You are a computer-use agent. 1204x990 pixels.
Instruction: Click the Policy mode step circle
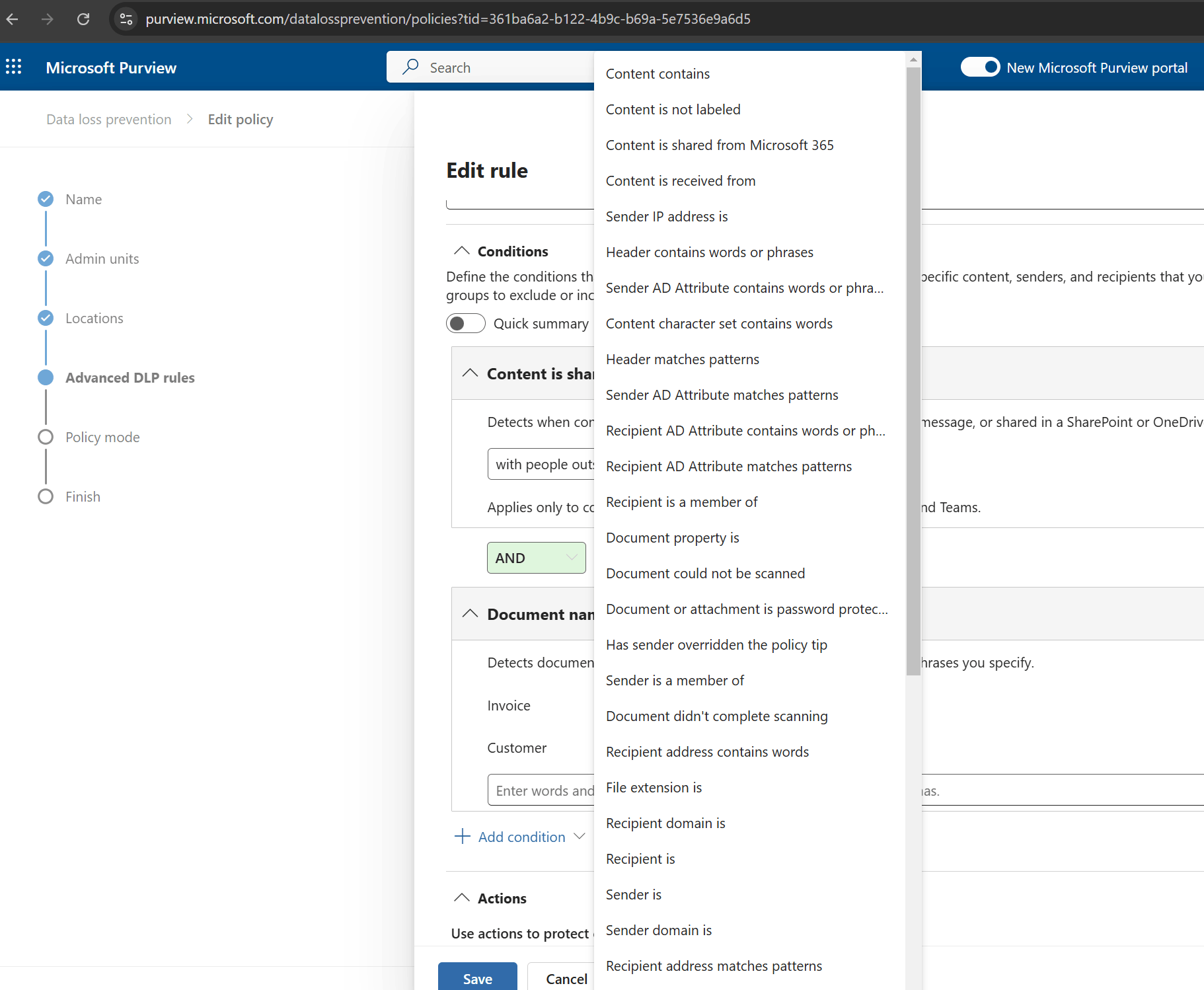pos(46,437)
